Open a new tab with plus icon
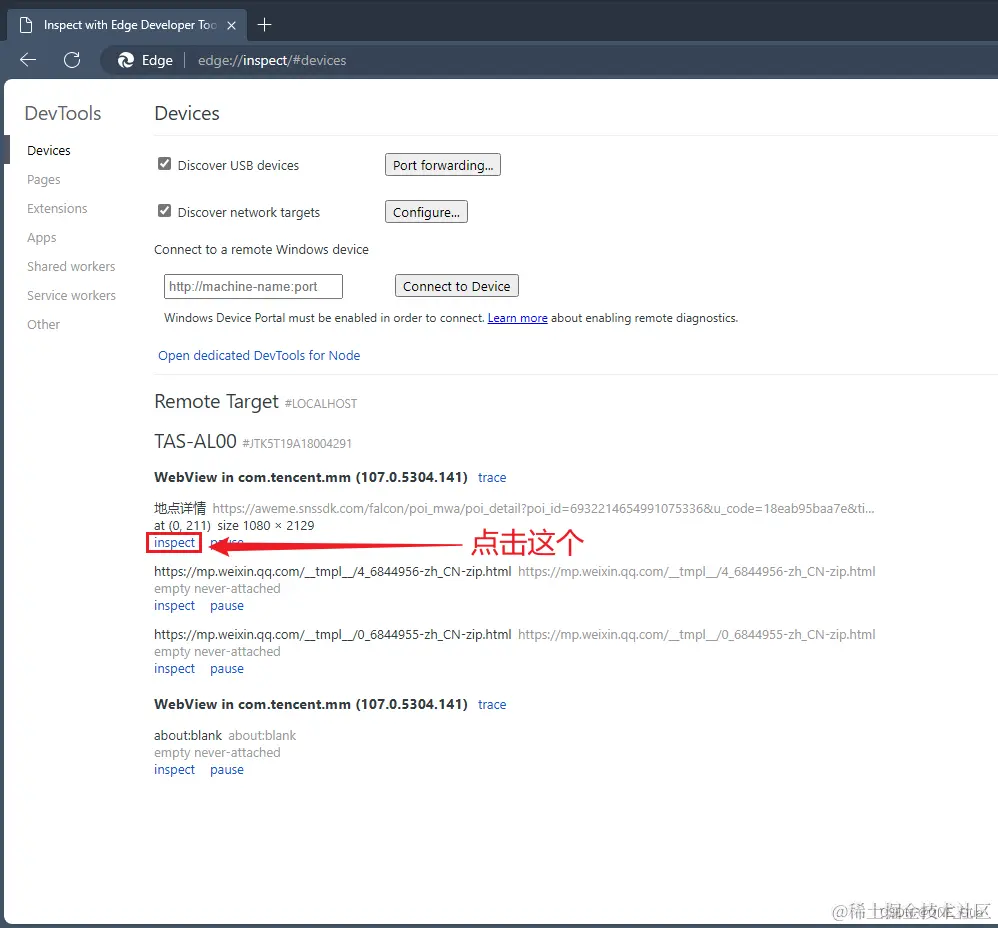Viewport: 998px width, 928px height. click(x=264, y=25)
